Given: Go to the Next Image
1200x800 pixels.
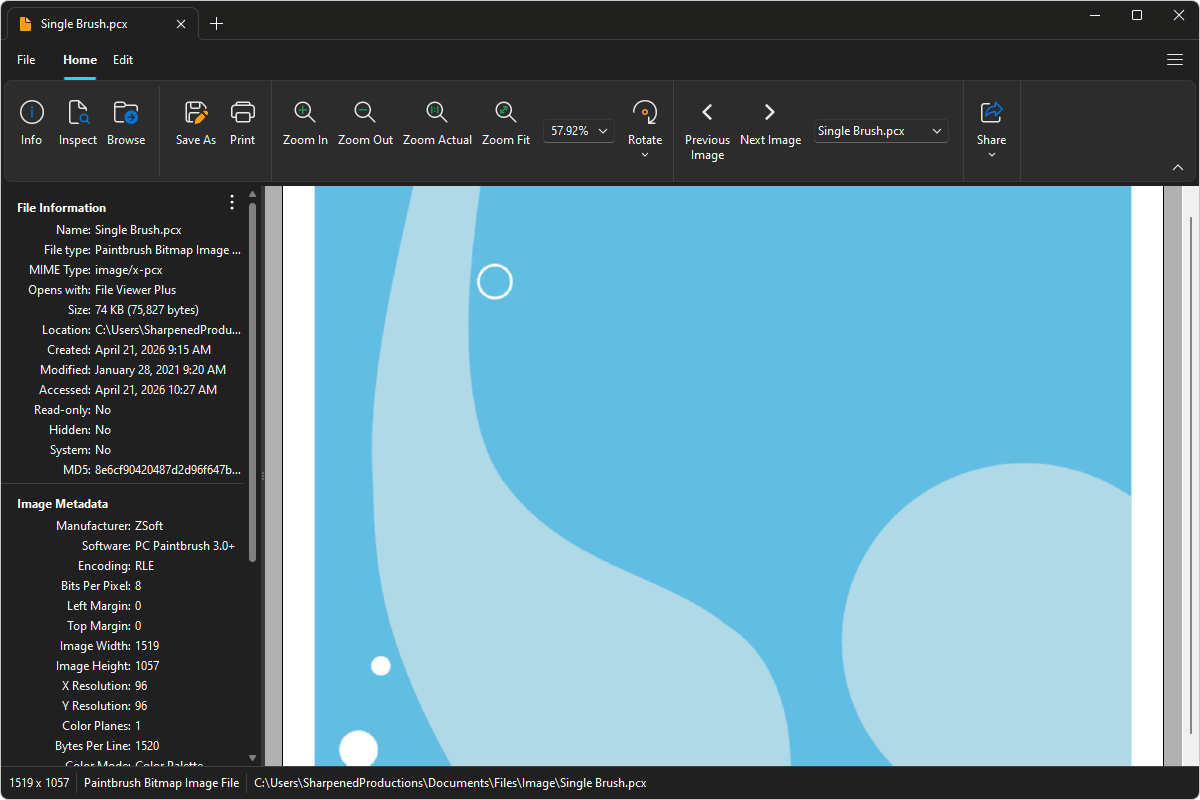Looking at the screenshot, I should pyautogui.click(x=770, y=122).
